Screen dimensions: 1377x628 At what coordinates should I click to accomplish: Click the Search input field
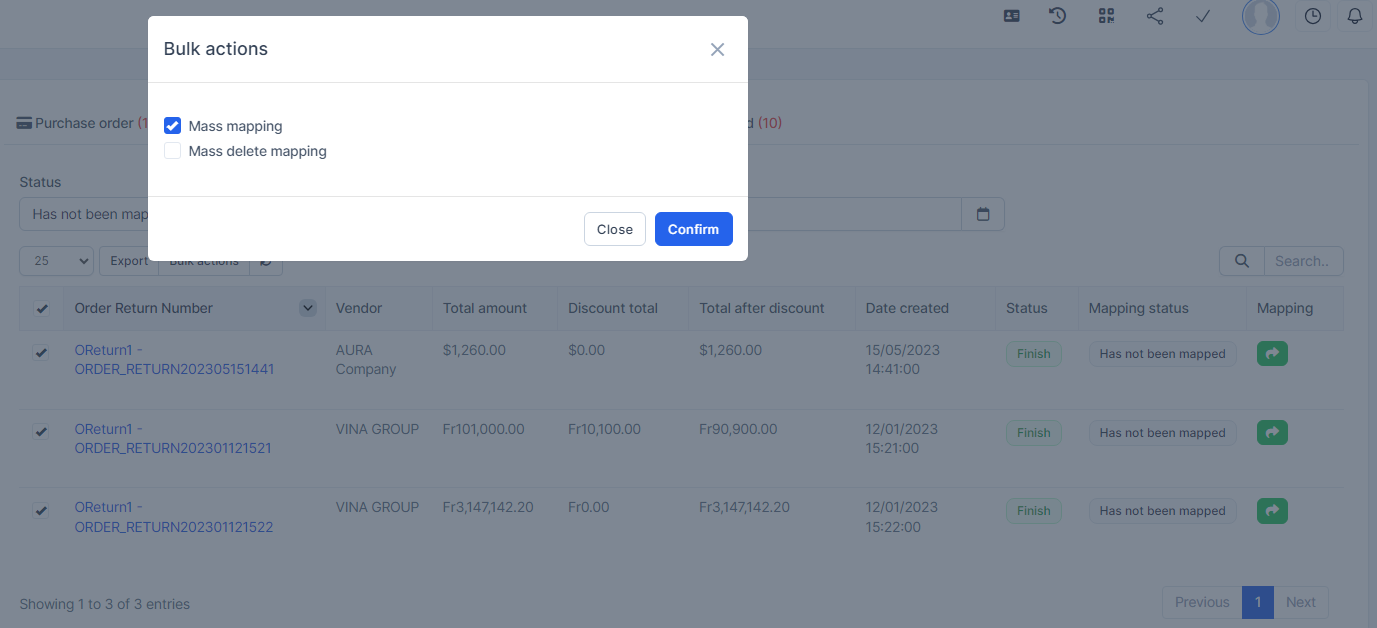(1303, 261)
